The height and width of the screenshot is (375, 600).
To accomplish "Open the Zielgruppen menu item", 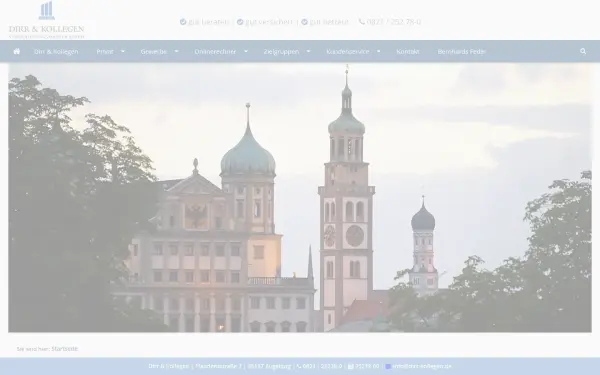I will point(281,51).
